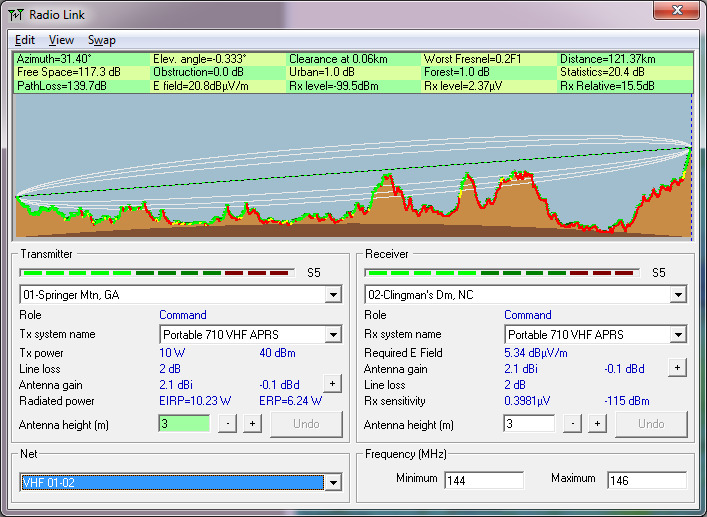Click the Rx level=-99.5dBm value
This screenshot has width=707, height=517.
[x=334, y=86]
